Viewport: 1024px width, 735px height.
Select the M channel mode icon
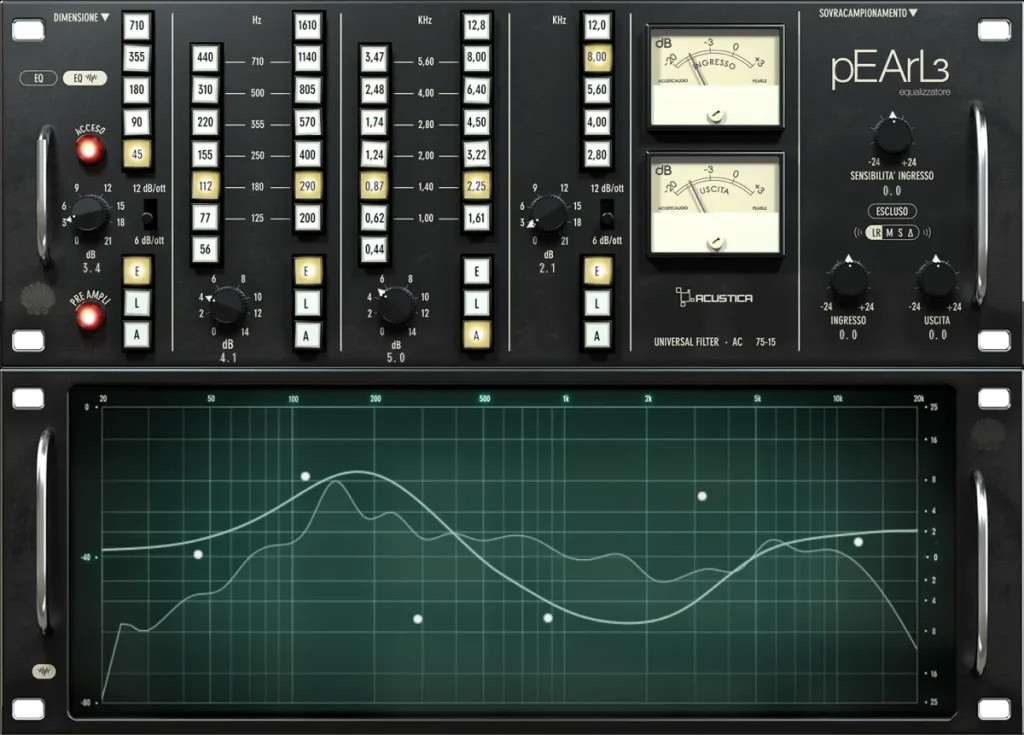889,232
